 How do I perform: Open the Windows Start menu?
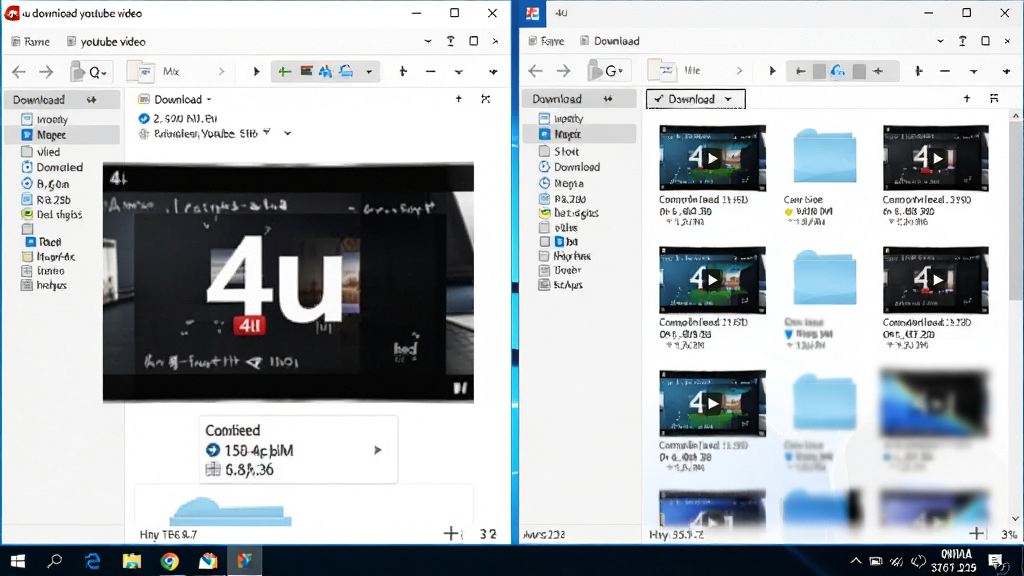(x=18, y=561)
